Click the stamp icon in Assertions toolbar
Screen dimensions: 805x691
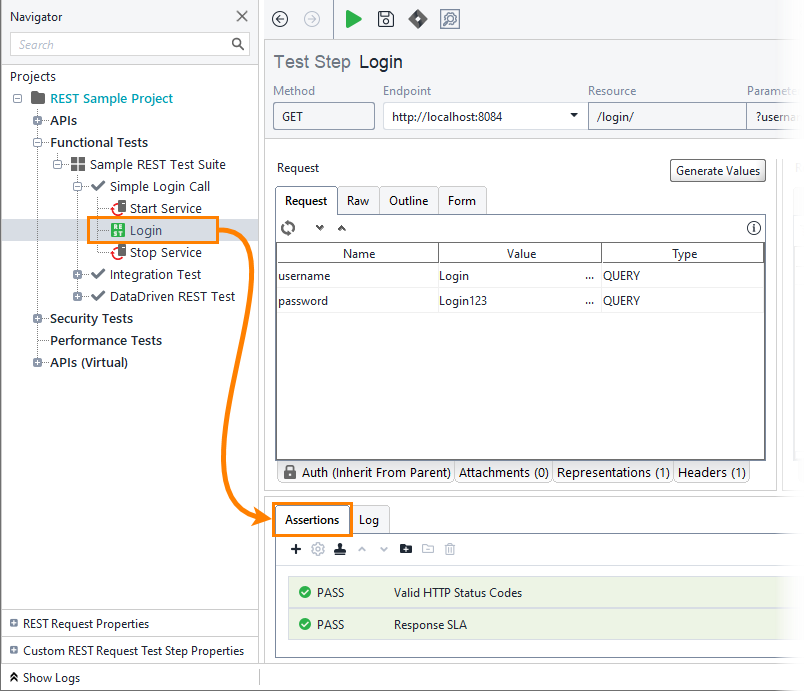[x=340, y=549]
